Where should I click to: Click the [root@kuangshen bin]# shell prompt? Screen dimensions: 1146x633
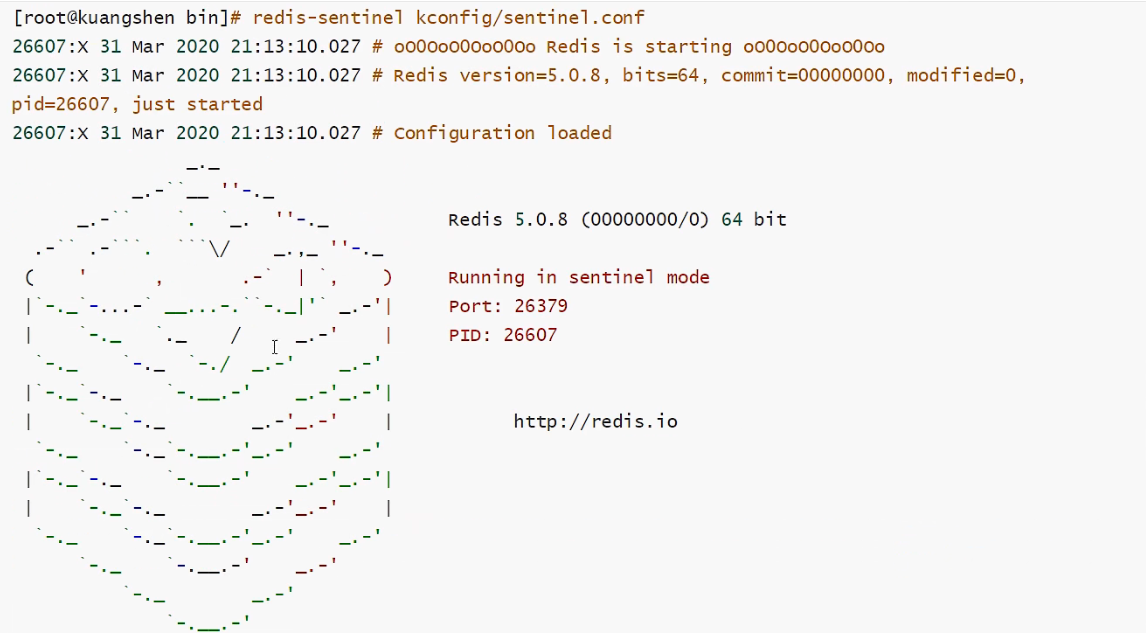point(126,18)
